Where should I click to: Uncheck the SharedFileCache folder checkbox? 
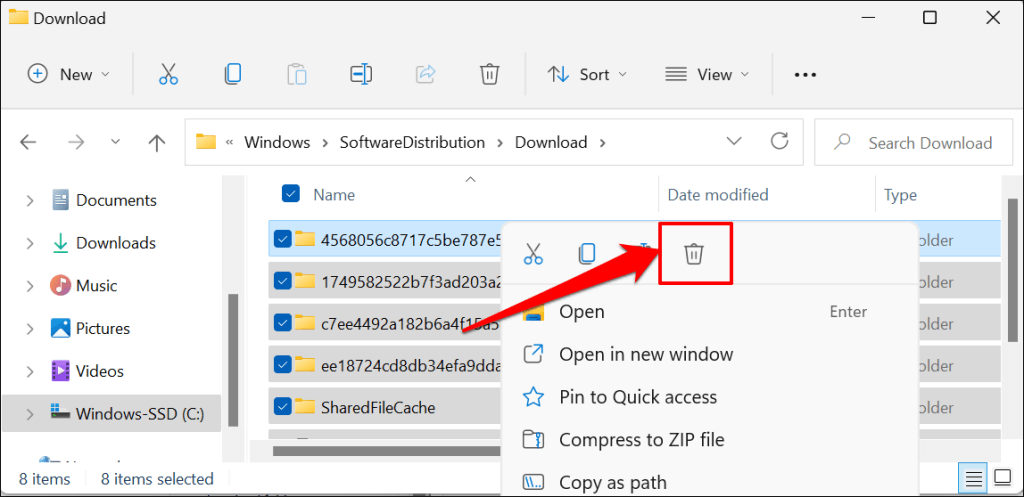point(282,407)
